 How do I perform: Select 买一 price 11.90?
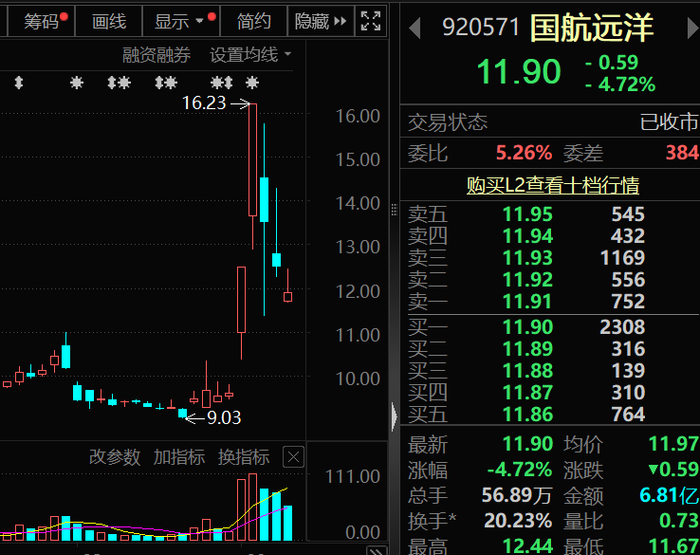[528, 327]
